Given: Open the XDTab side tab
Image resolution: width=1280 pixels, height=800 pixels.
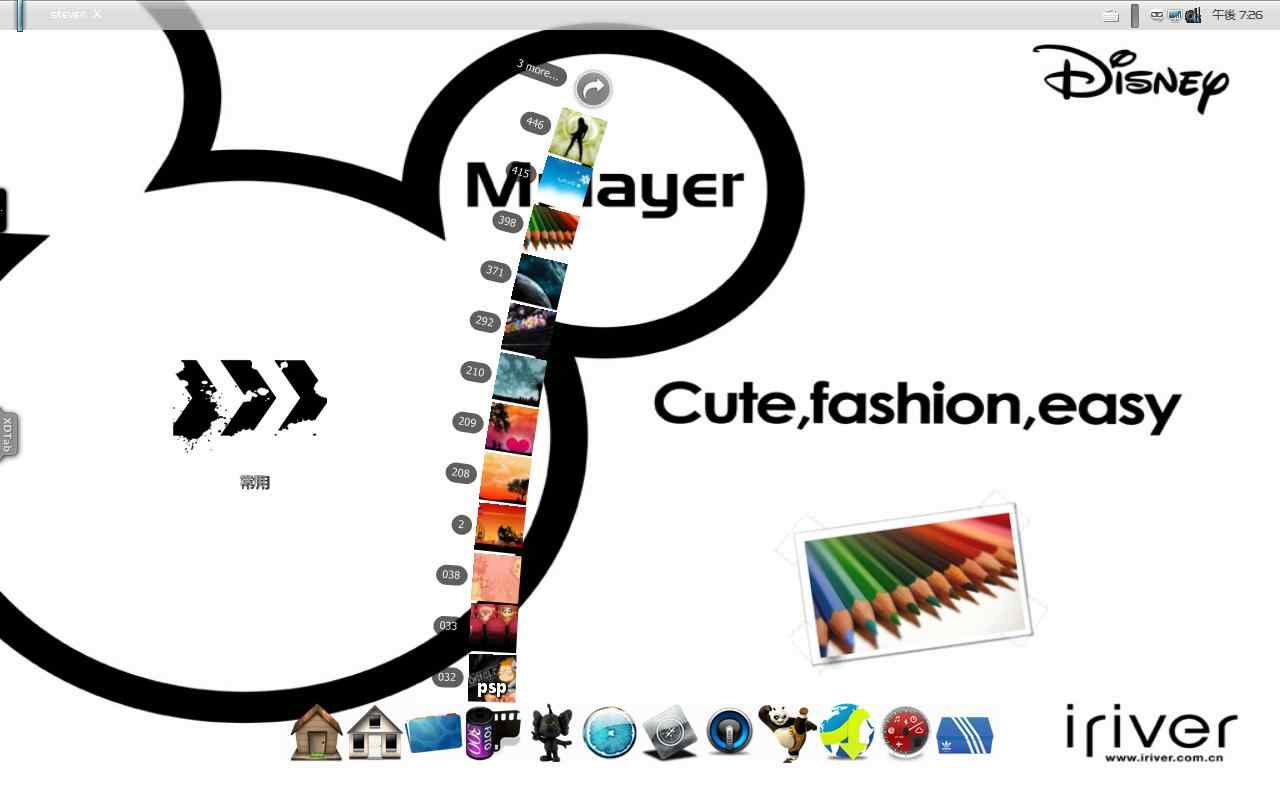Looking at the screenshot, I should [x=8, y=436].
